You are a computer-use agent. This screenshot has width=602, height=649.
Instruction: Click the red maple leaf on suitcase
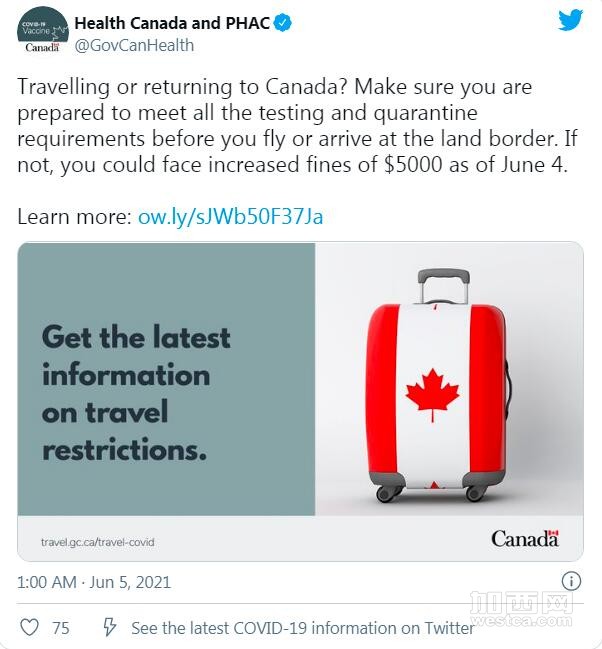tap(433, 394)
